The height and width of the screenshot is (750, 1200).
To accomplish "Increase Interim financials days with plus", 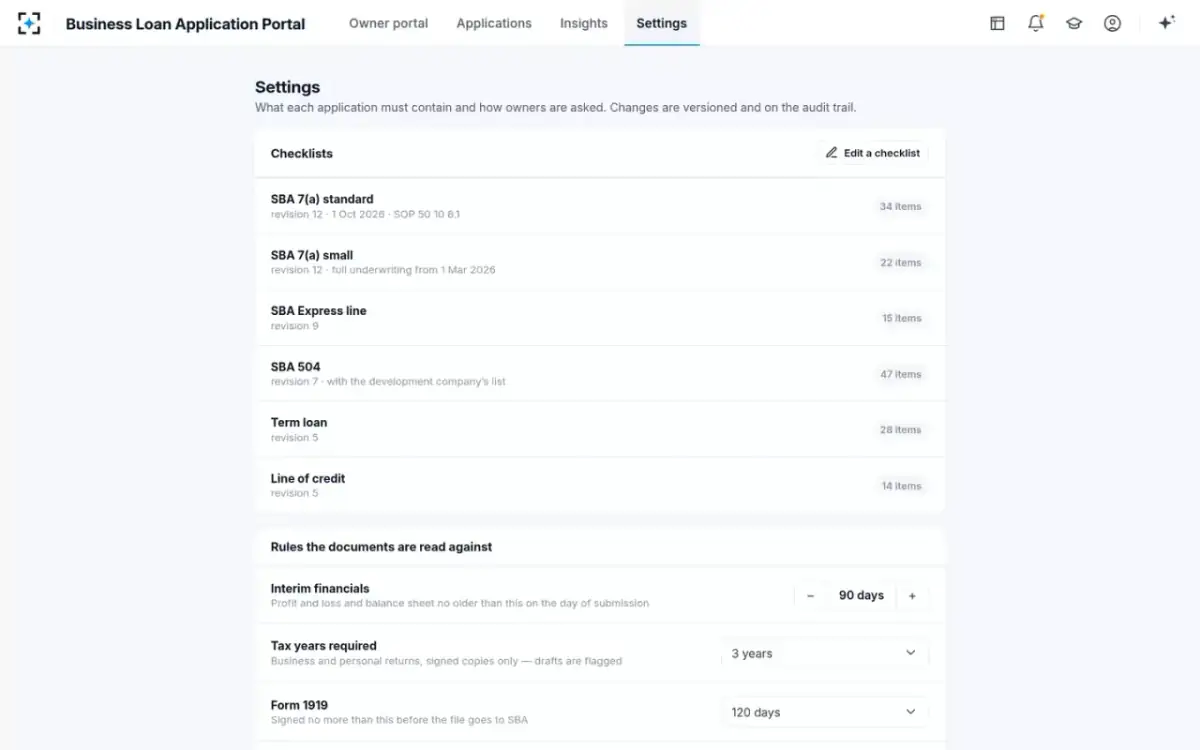I will (x=912, y=596).
